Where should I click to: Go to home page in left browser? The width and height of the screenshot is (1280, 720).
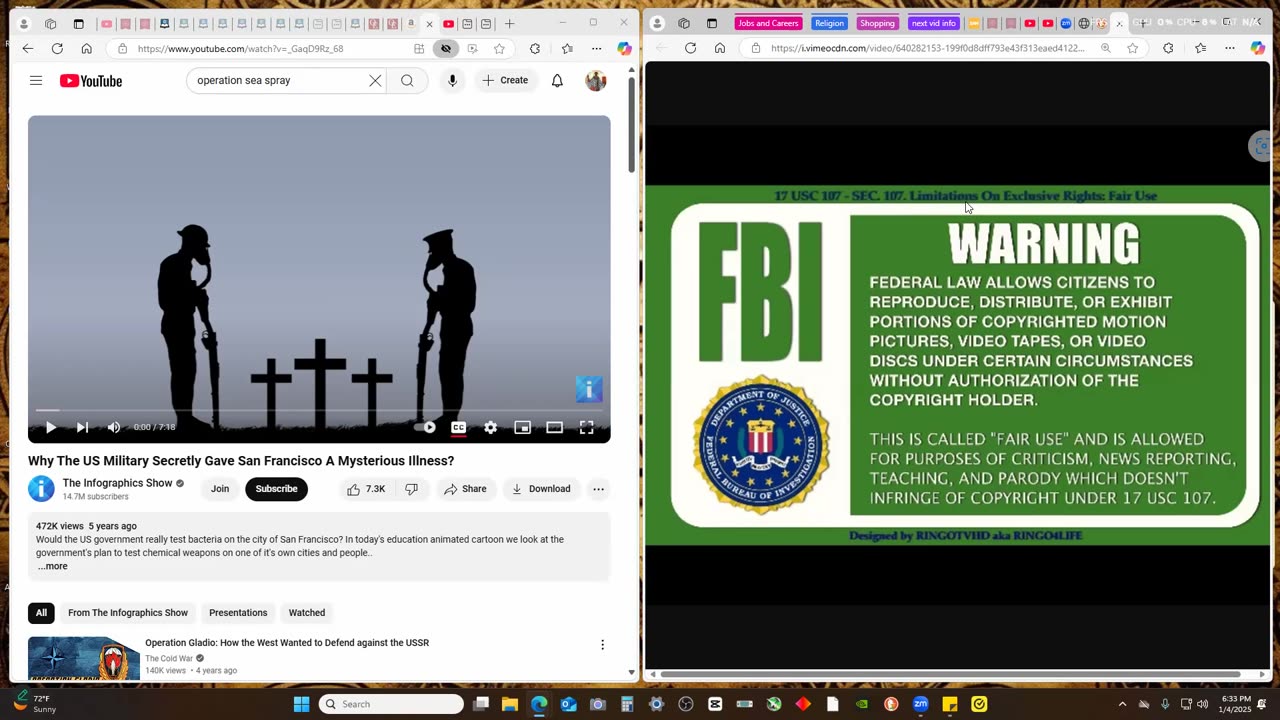click(x=87, y=48)
